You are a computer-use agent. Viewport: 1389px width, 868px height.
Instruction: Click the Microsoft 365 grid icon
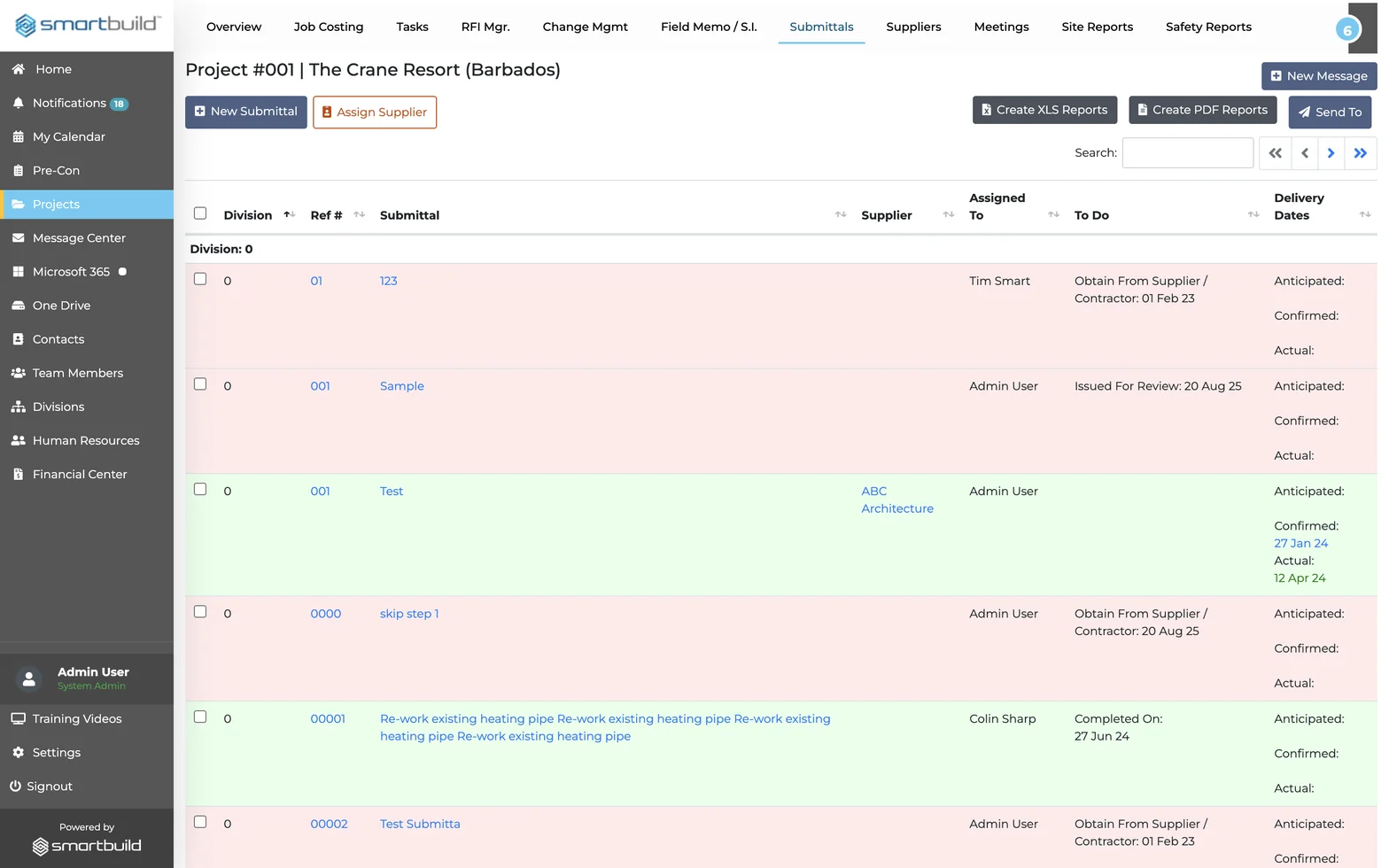(x=18, y=271)
